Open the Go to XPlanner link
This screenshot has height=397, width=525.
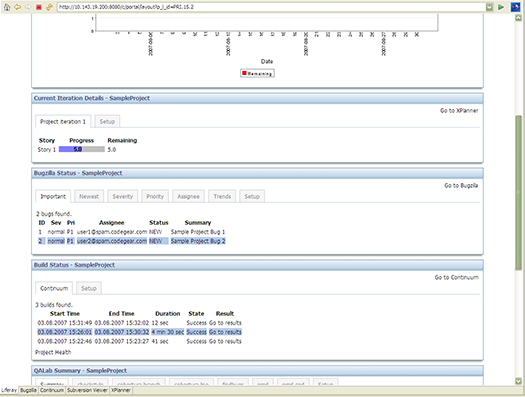tap(459, 110)
